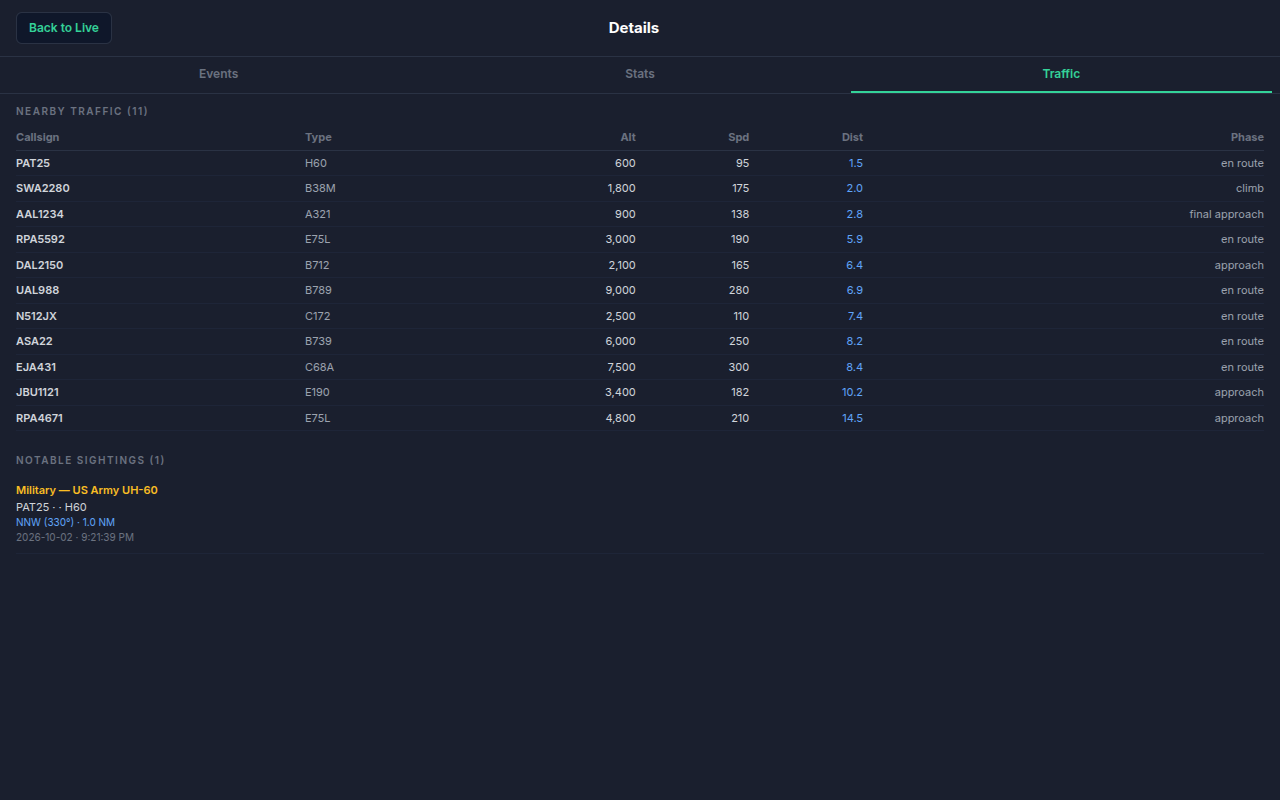Click the 9,000 altitude value
This screenshot has height=800, width=1280.
[x=620, y=290]
